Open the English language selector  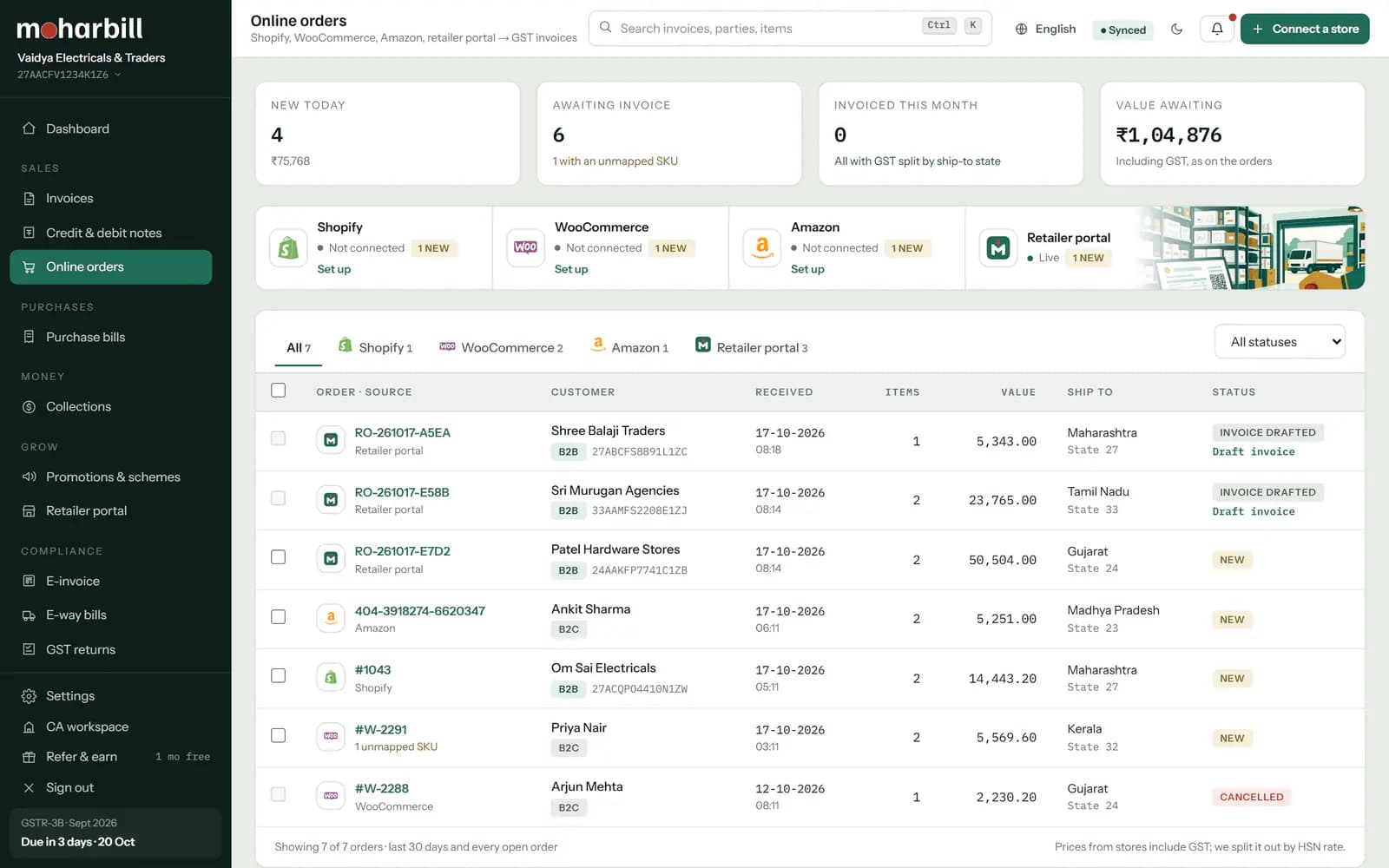coord(1045,29)
